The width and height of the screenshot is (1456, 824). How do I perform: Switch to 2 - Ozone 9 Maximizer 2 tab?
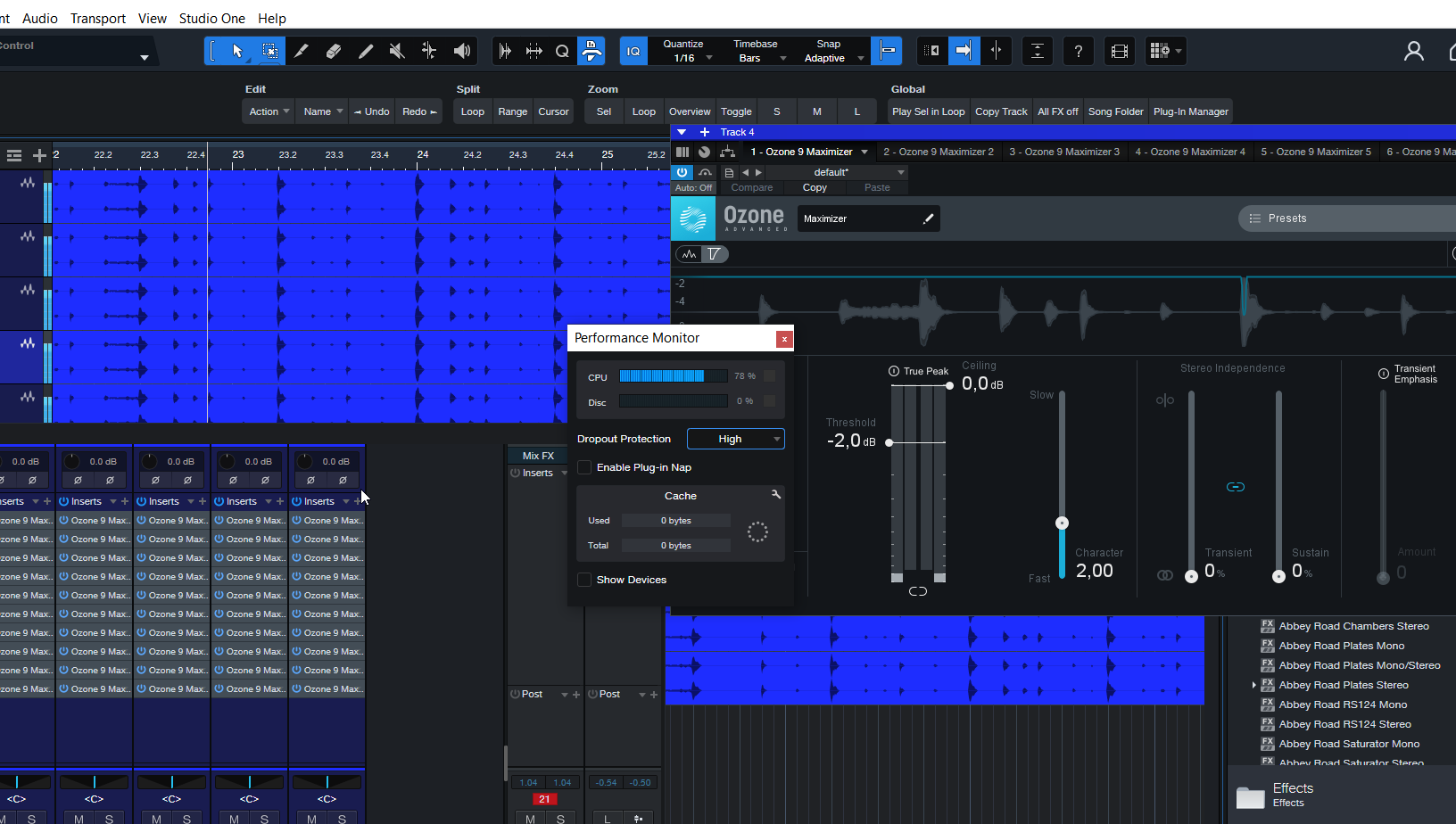point(939,152)
